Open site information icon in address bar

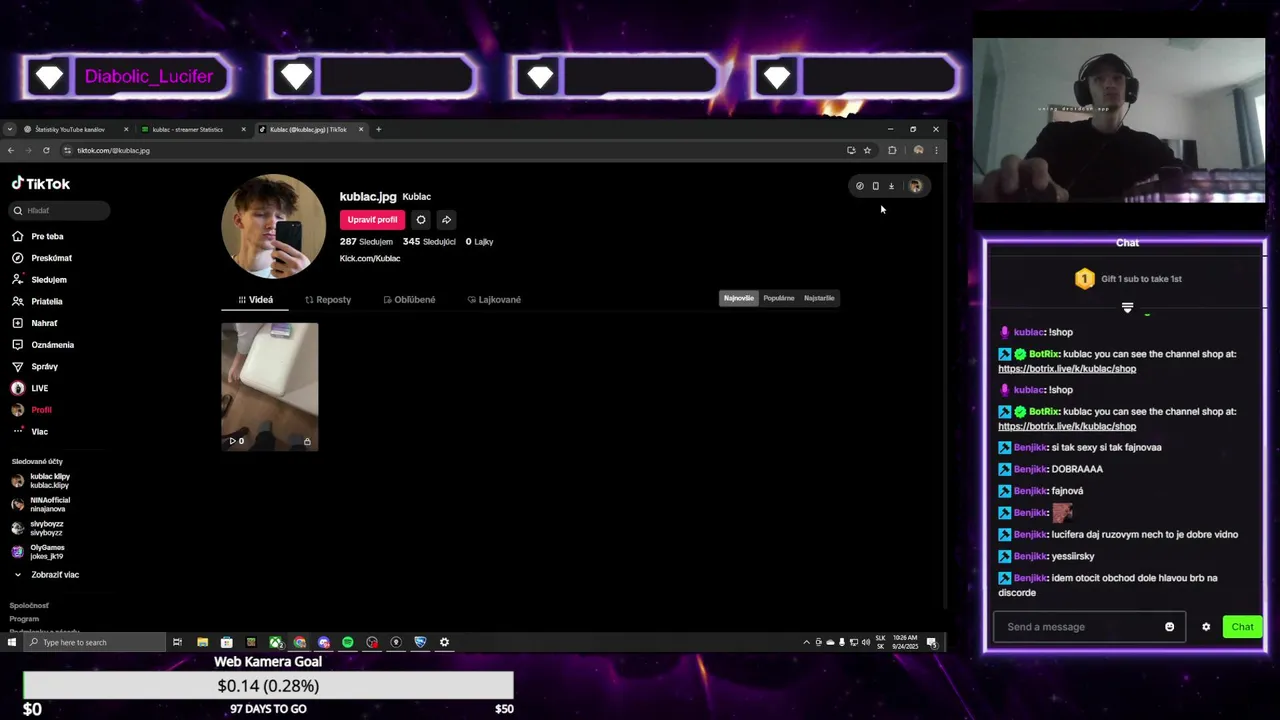click(67, 150)
